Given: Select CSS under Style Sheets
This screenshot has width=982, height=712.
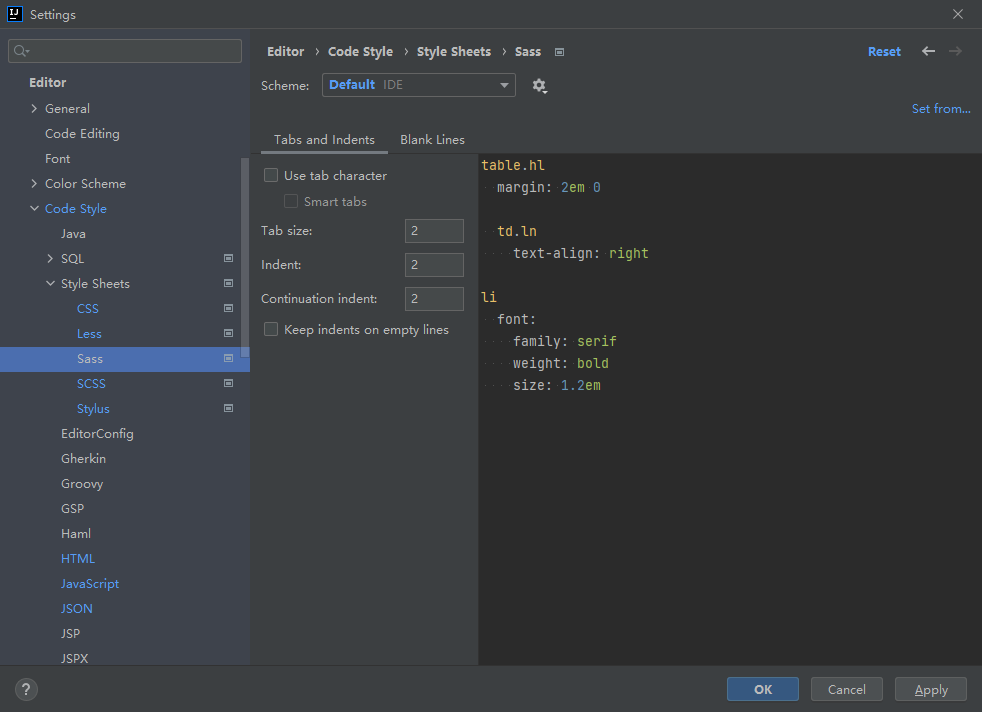Looking at the screenshot, I should click(88, 309).
